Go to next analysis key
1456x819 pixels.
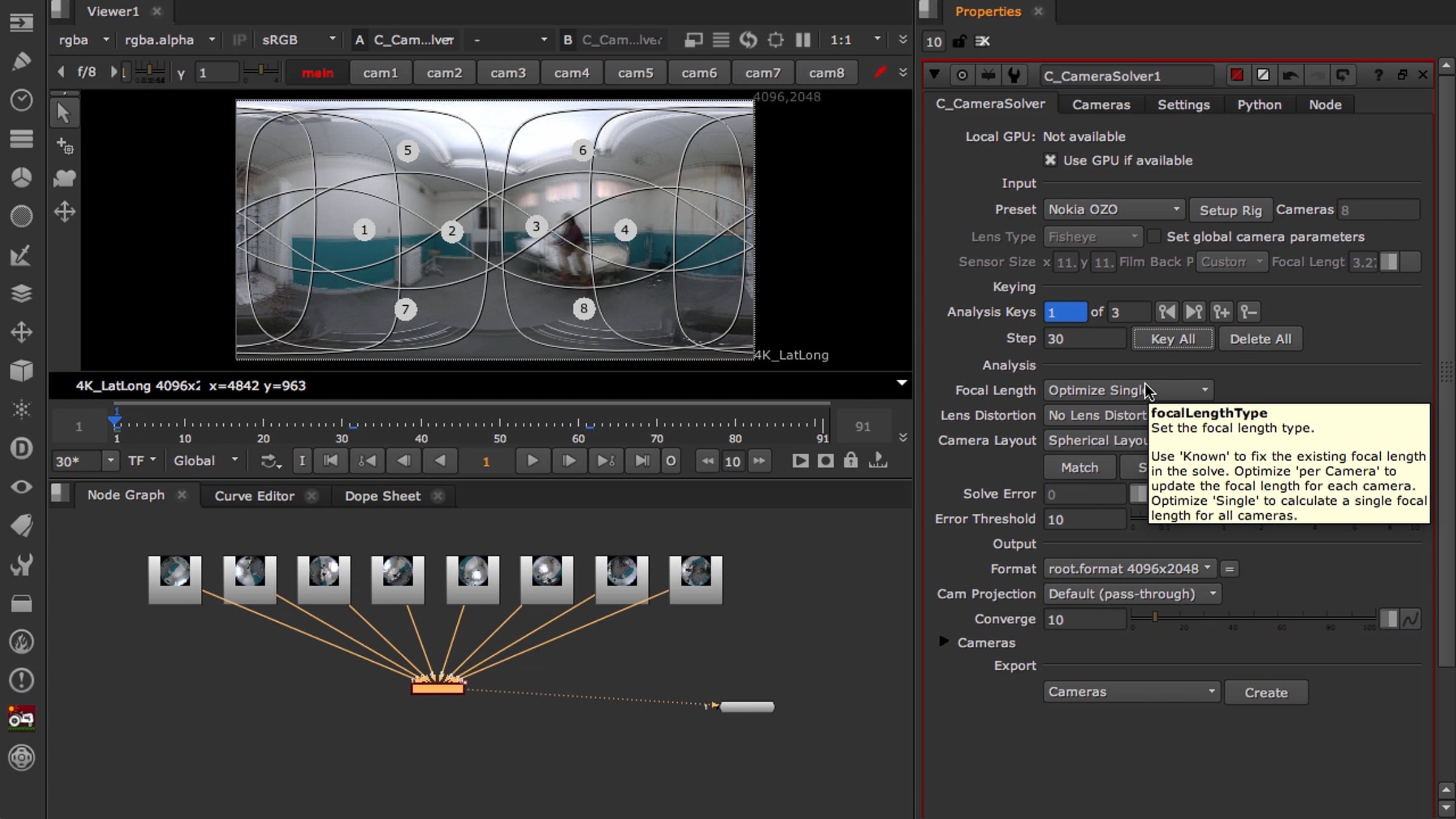click(x=1193, y=312)
